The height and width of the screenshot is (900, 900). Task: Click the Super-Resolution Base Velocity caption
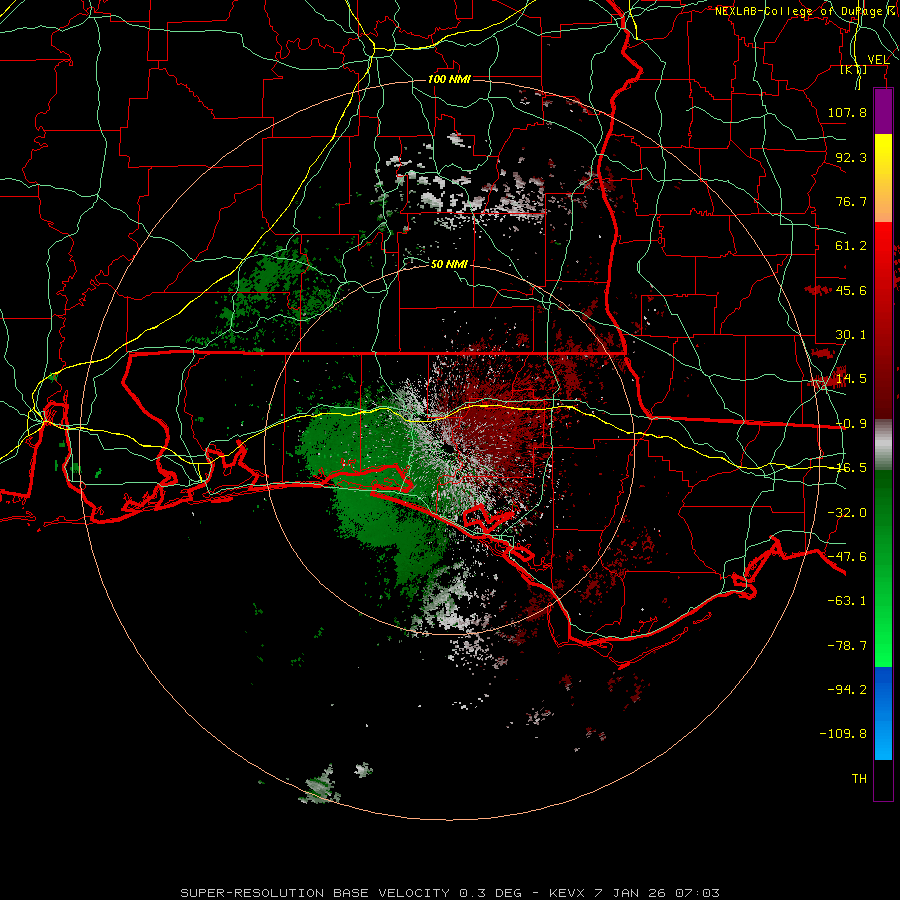(x=449, y=893)
